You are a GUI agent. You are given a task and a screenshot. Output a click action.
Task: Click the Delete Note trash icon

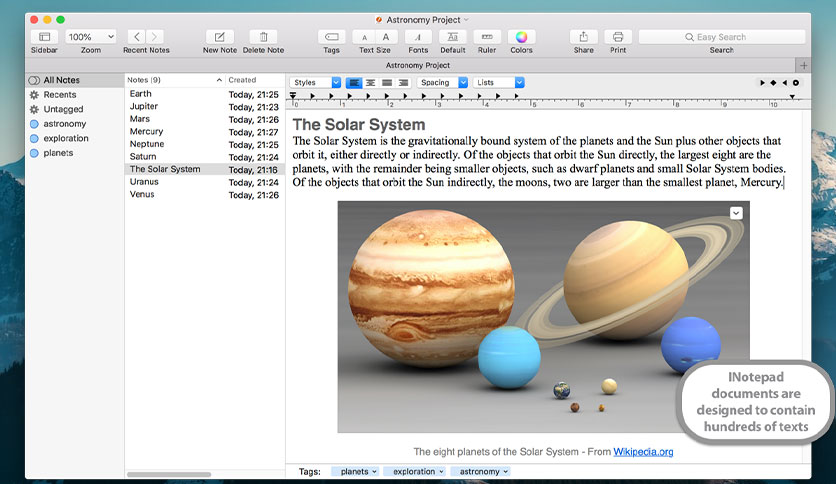[263, 37]
